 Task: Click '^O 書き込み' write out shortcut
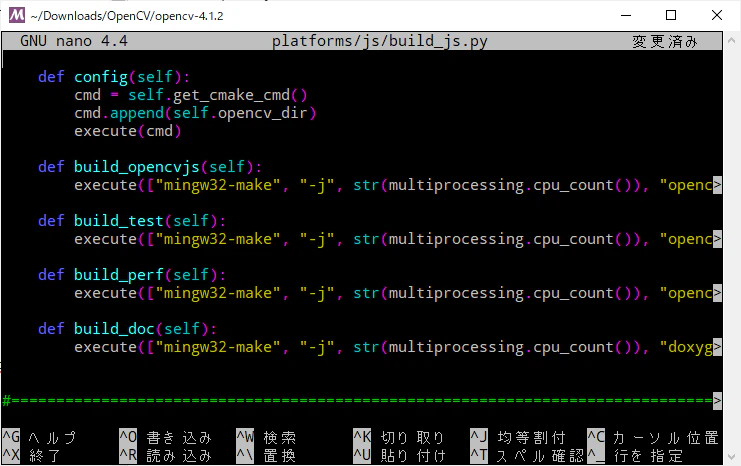pyautogui.click(x=165, y=438)
